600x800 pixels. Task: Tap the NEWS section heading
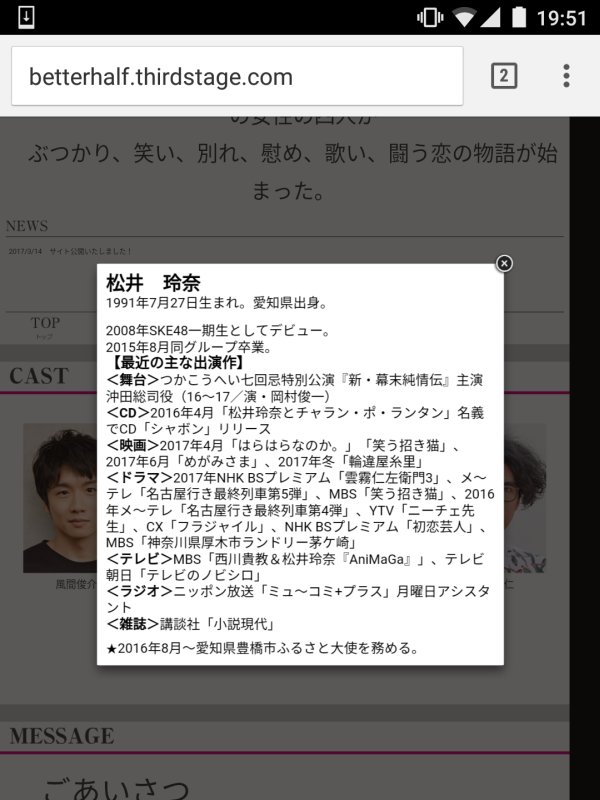click(27, 226)
